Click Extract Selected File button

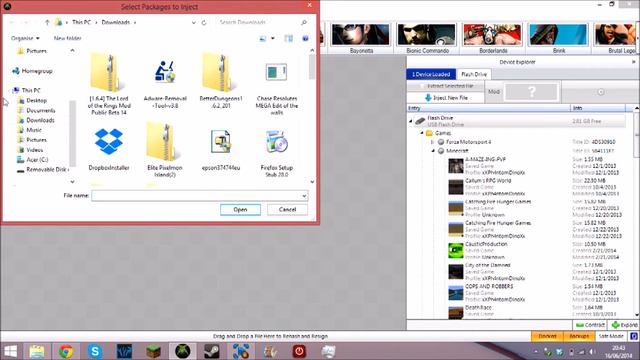446,86
